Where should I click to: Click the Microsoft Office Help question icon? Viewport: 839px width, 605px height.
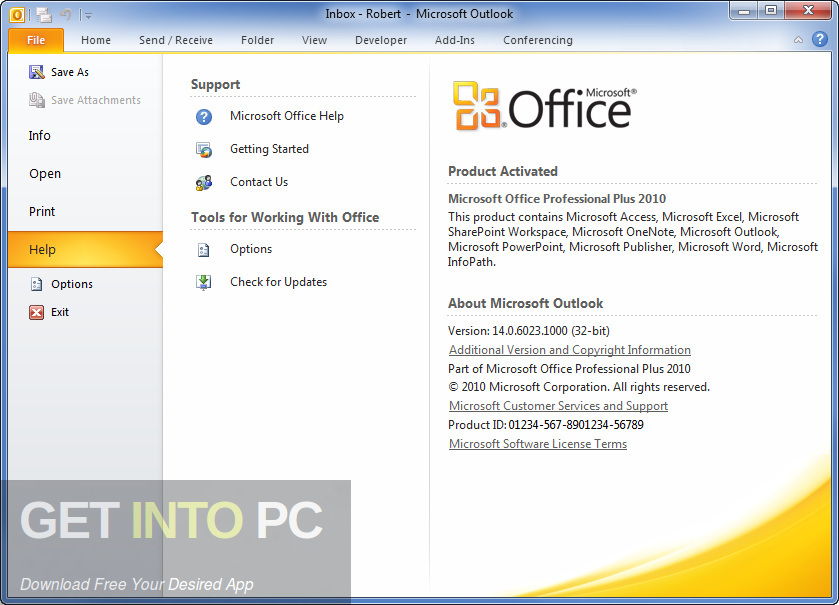(204, 117)
